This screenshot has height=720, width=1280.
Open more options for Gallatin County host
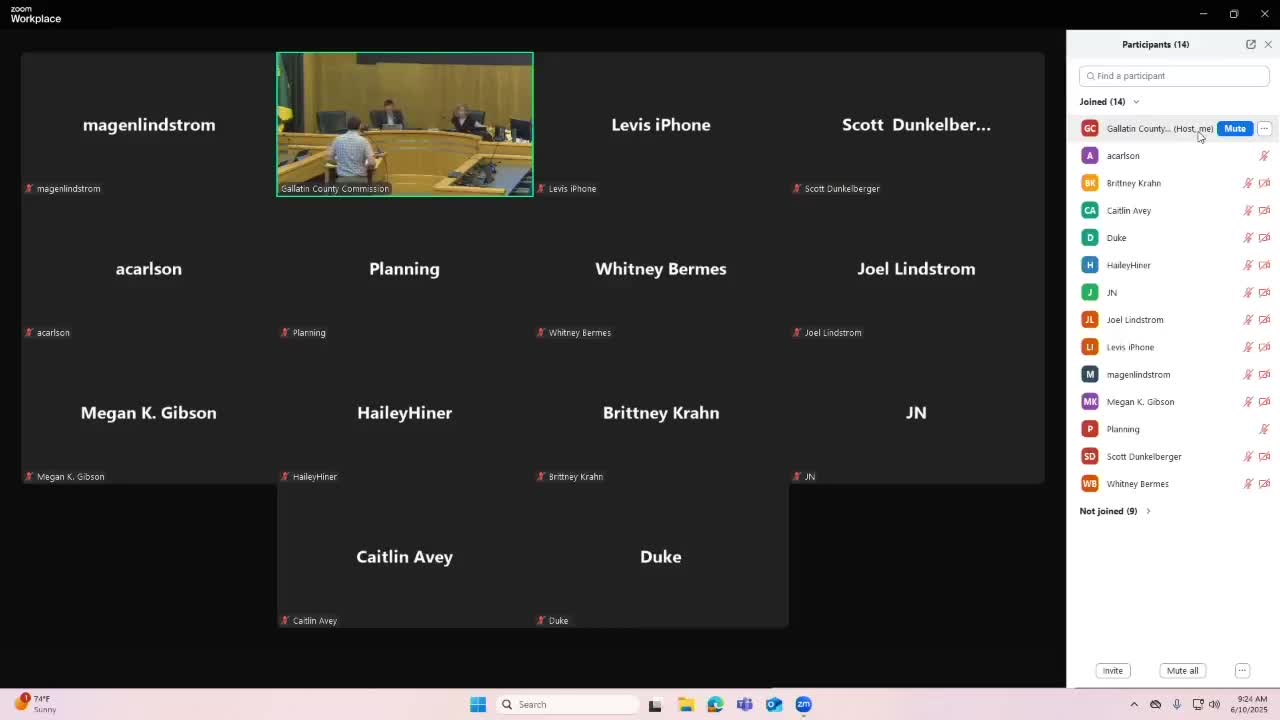tap(1264, 129)
